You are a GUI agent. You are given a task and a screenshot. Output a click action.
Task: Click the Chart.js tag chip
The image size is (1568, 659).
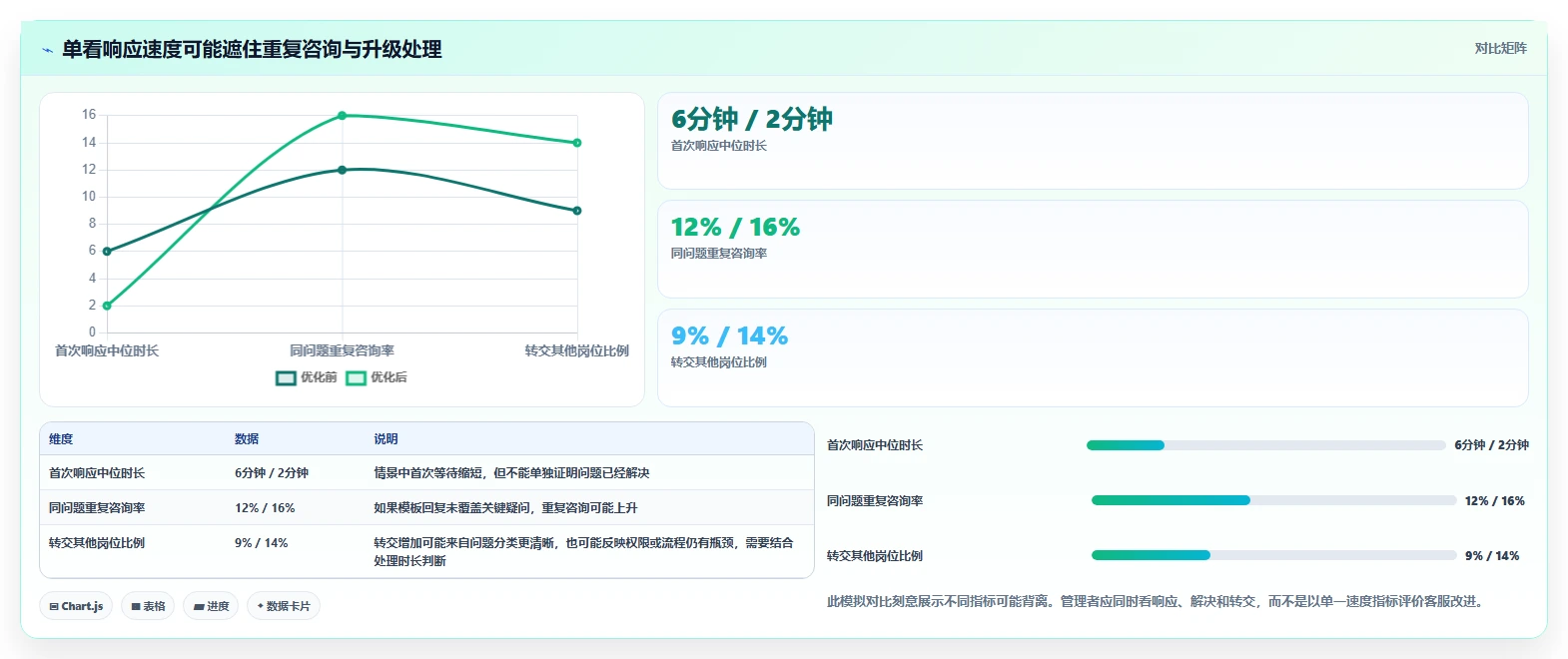point(76,606)
